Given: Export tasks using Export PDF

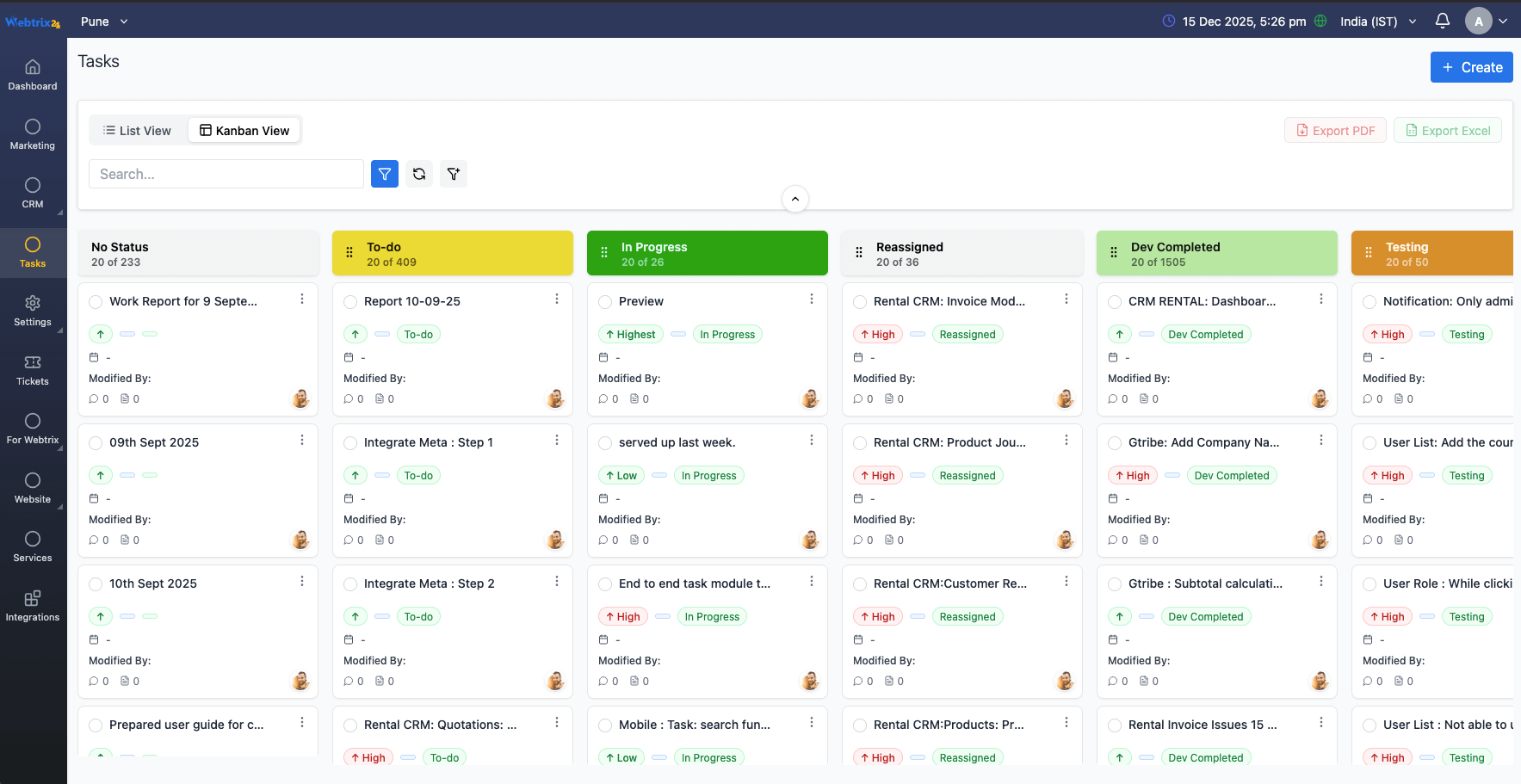Looking at the screenshot, I should [1335, 131].
